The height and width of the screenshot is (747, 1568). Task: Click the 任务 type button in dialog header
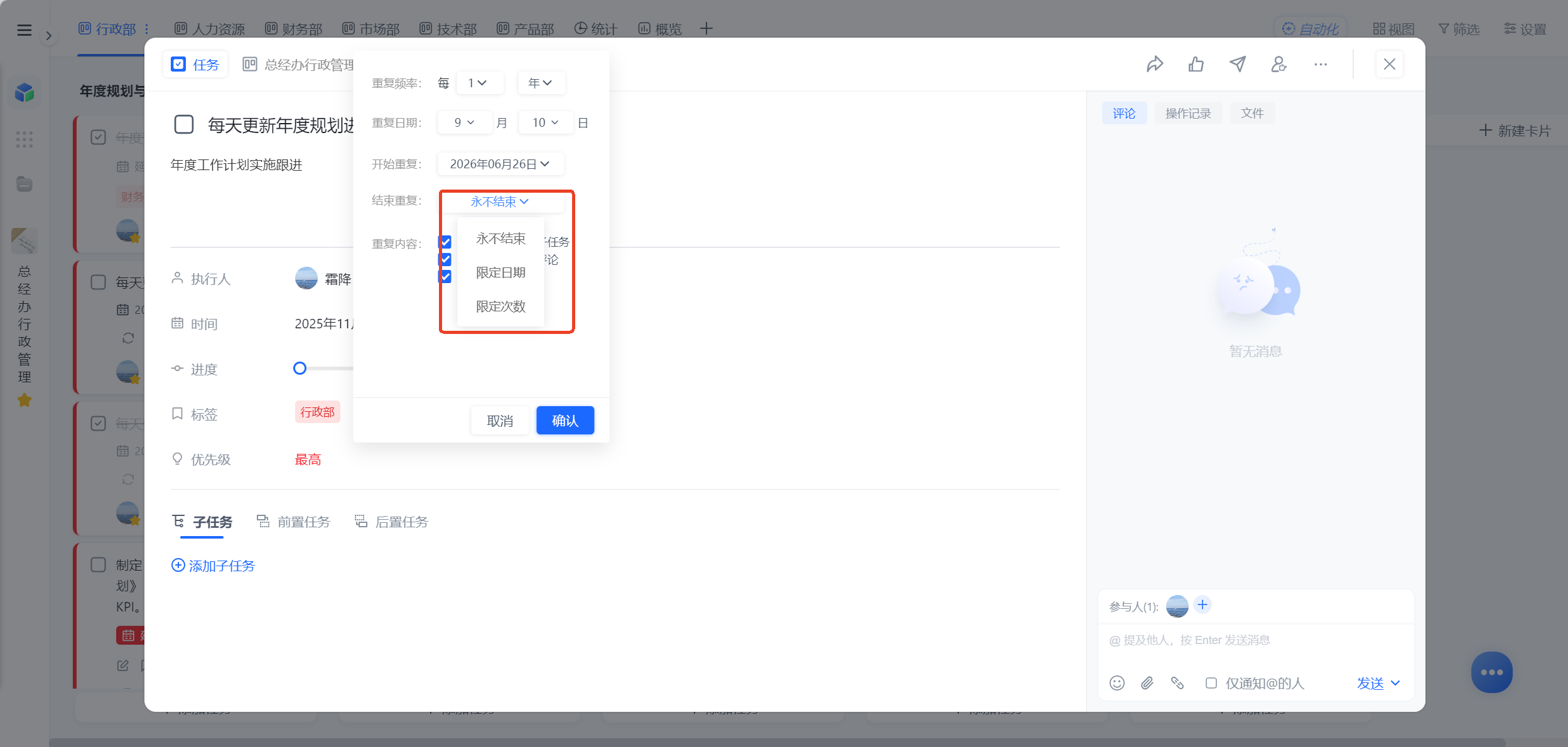coord(195,64)
